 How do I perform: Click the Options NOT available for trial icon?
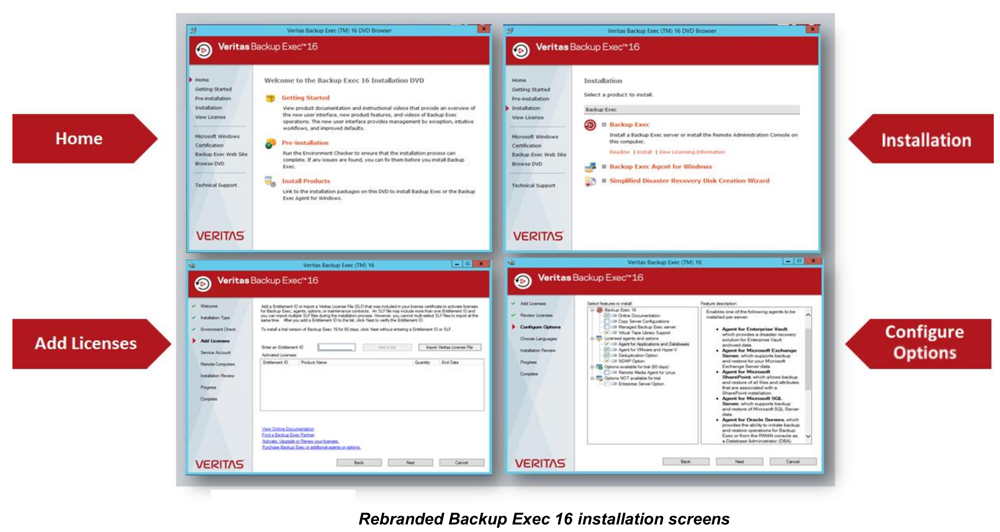(x=599, y=378)
